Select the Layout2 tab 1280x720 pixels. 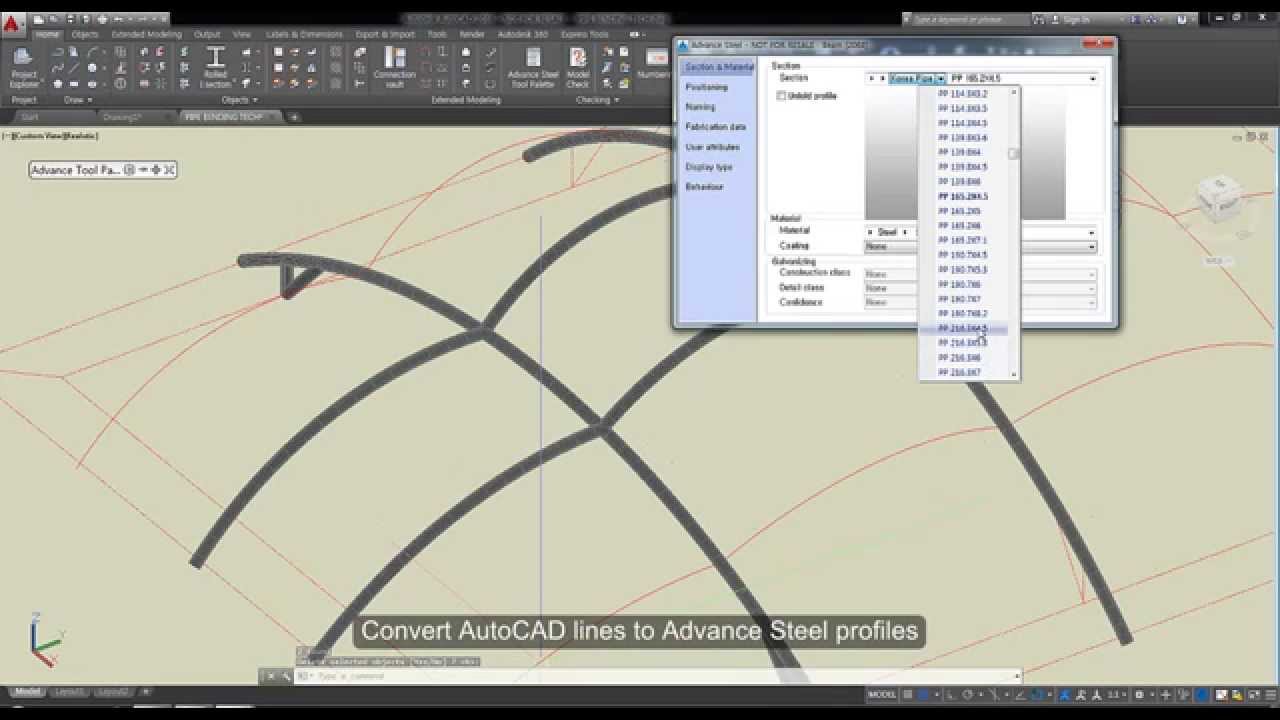pos(113,691)
